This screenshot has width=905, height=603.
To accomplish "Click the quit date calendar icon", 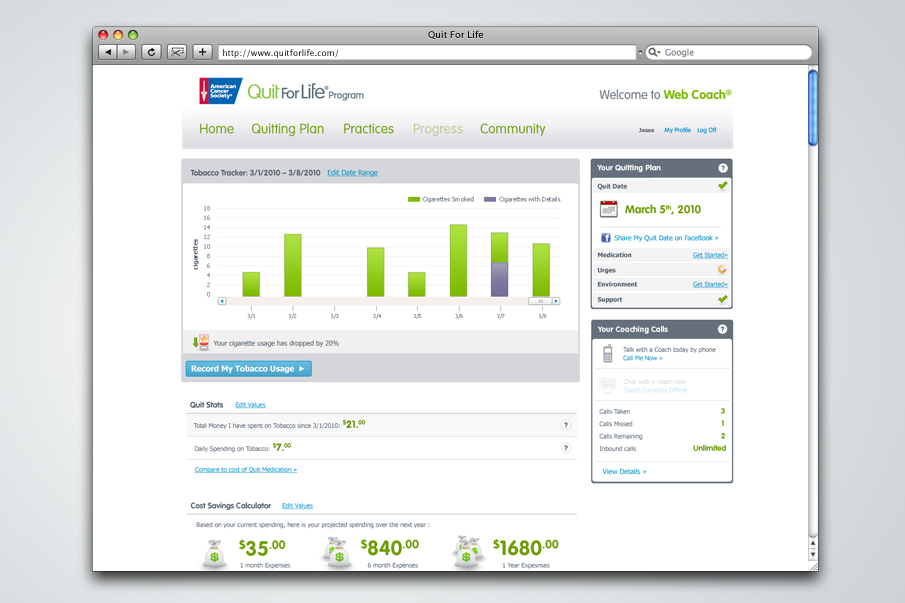I will pyautogui.click(x=608, y=209).
